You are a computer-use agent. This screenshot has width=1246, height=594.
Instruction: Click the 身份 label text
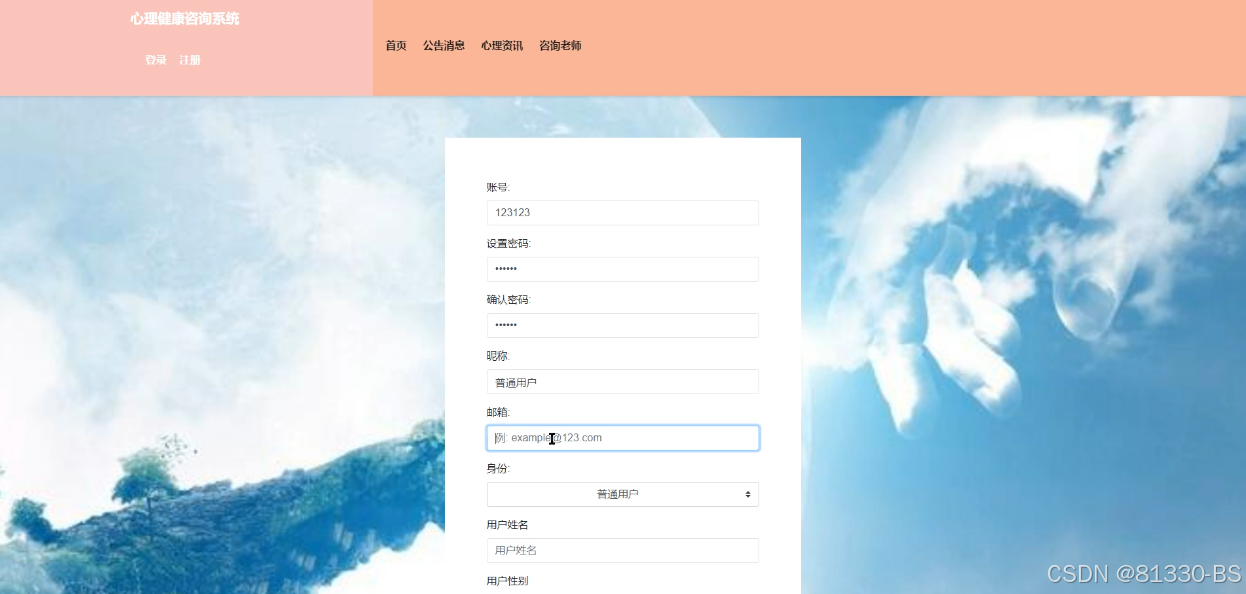click(x=498, y=469)
